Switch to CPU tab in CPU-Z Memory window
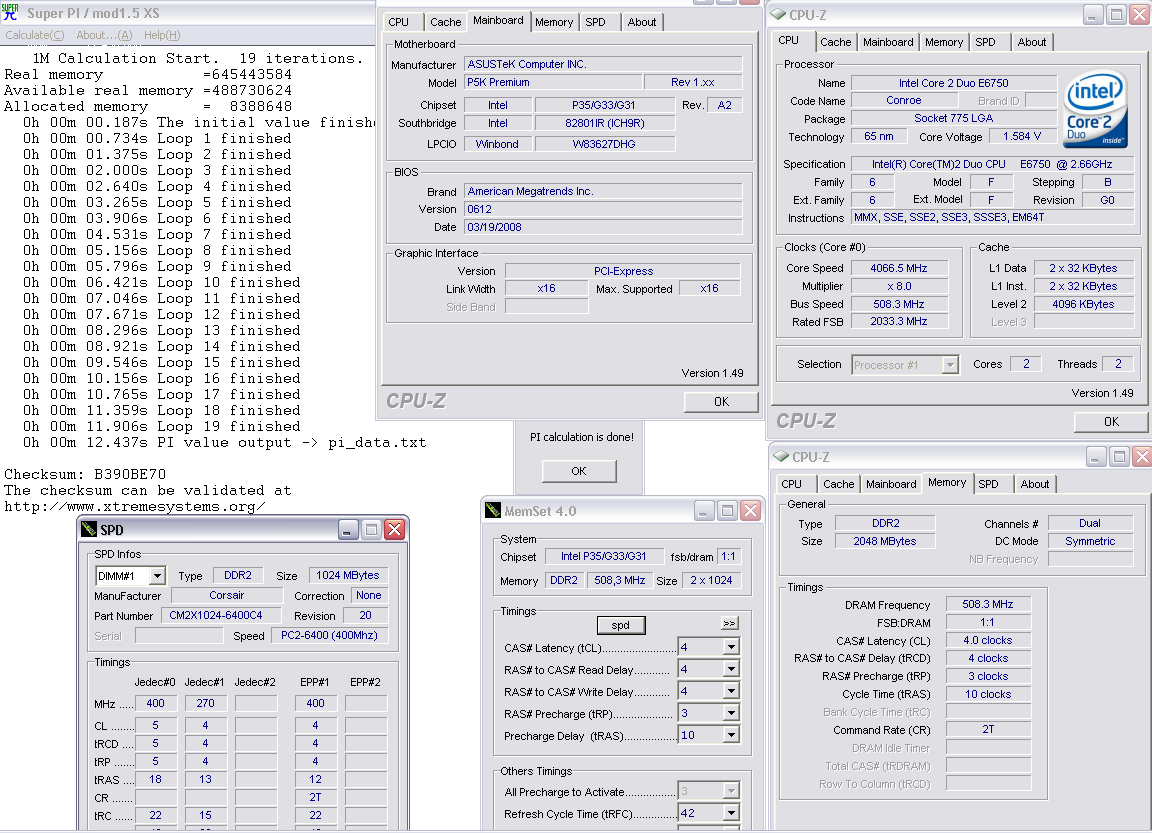 791,484
